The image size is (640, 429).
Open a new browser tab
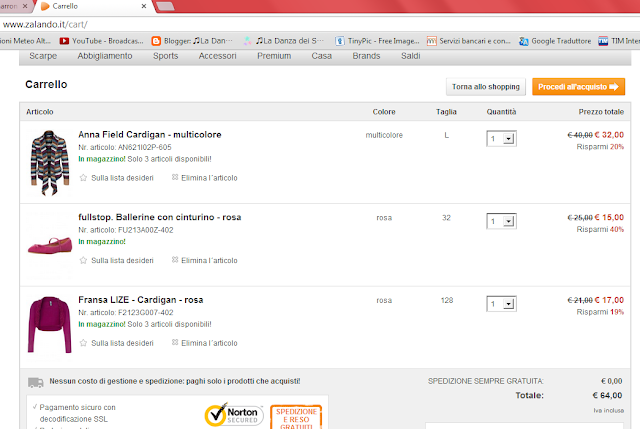(x=165, y=6)
